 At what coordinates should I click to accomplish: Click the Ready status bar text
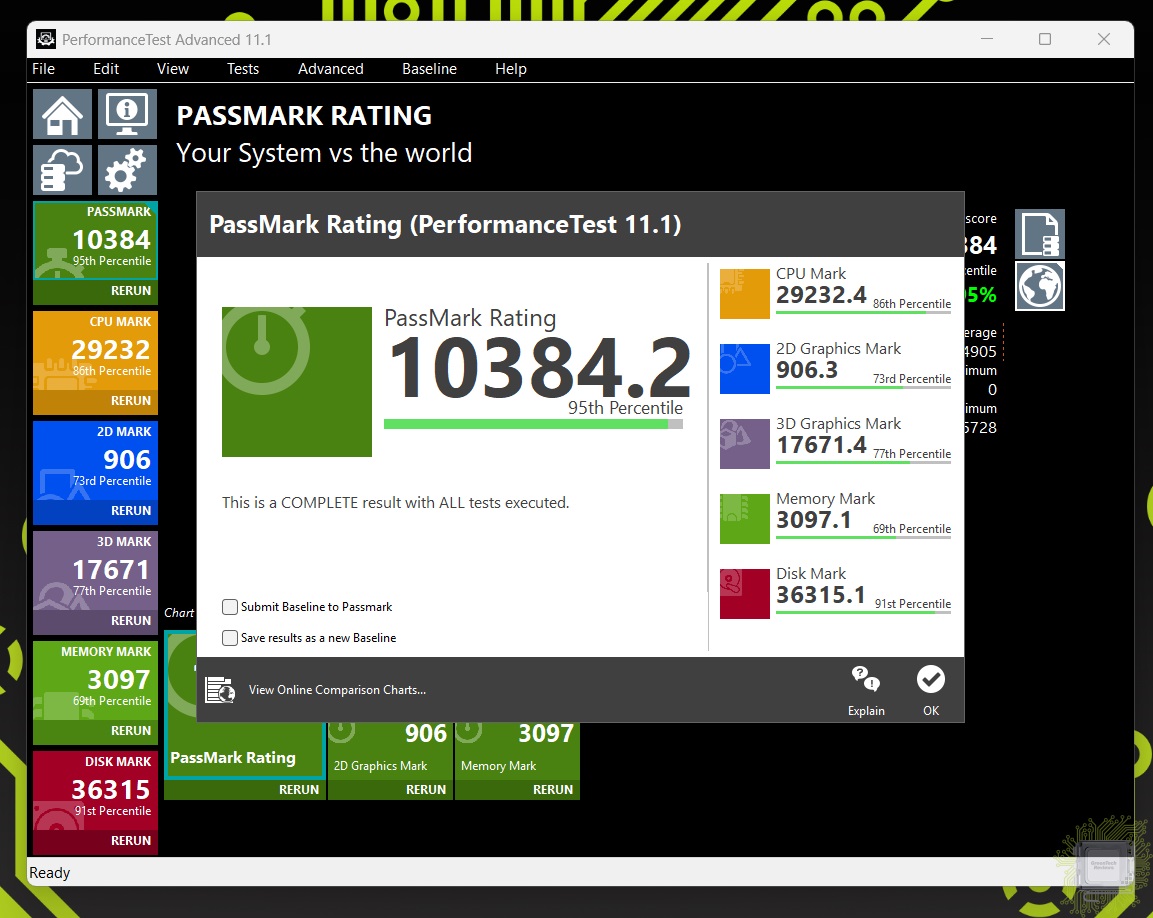click(x=49, y=873)
